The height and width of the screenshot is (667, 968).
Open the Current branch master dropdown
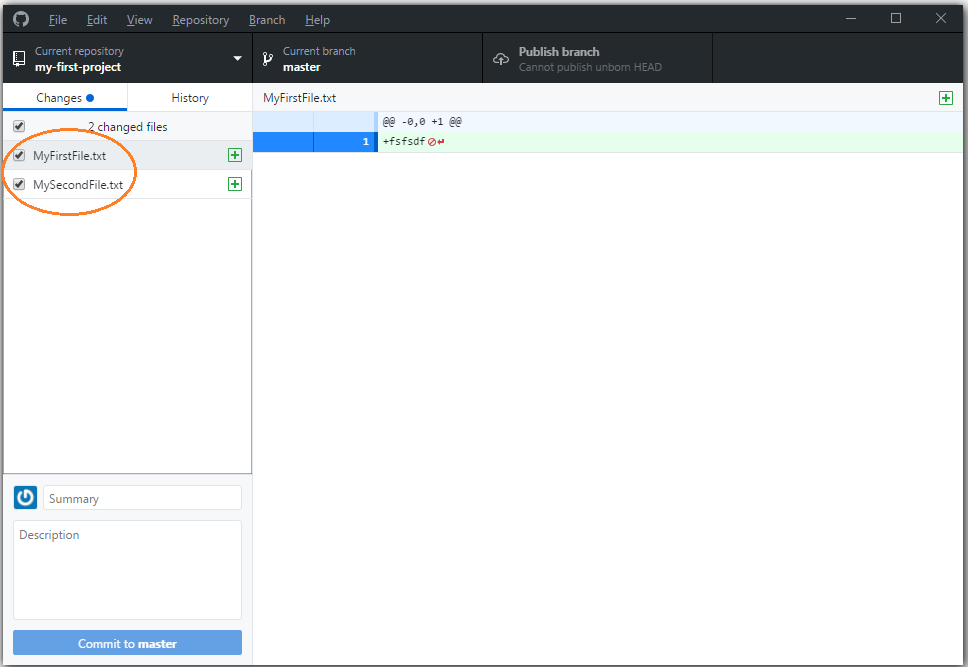pyautogui.click(x=368, y=58)
